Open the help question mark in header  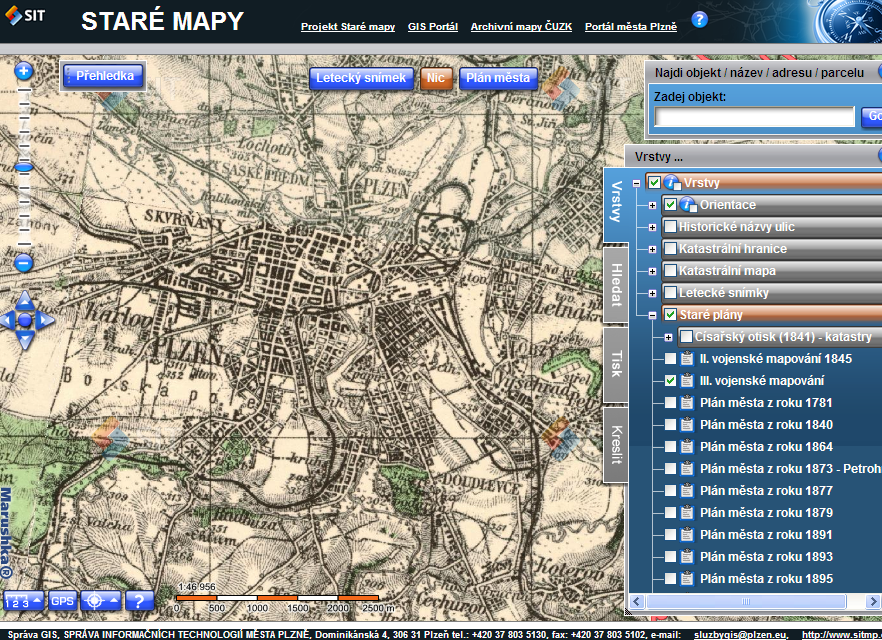(x=699, y=20)
